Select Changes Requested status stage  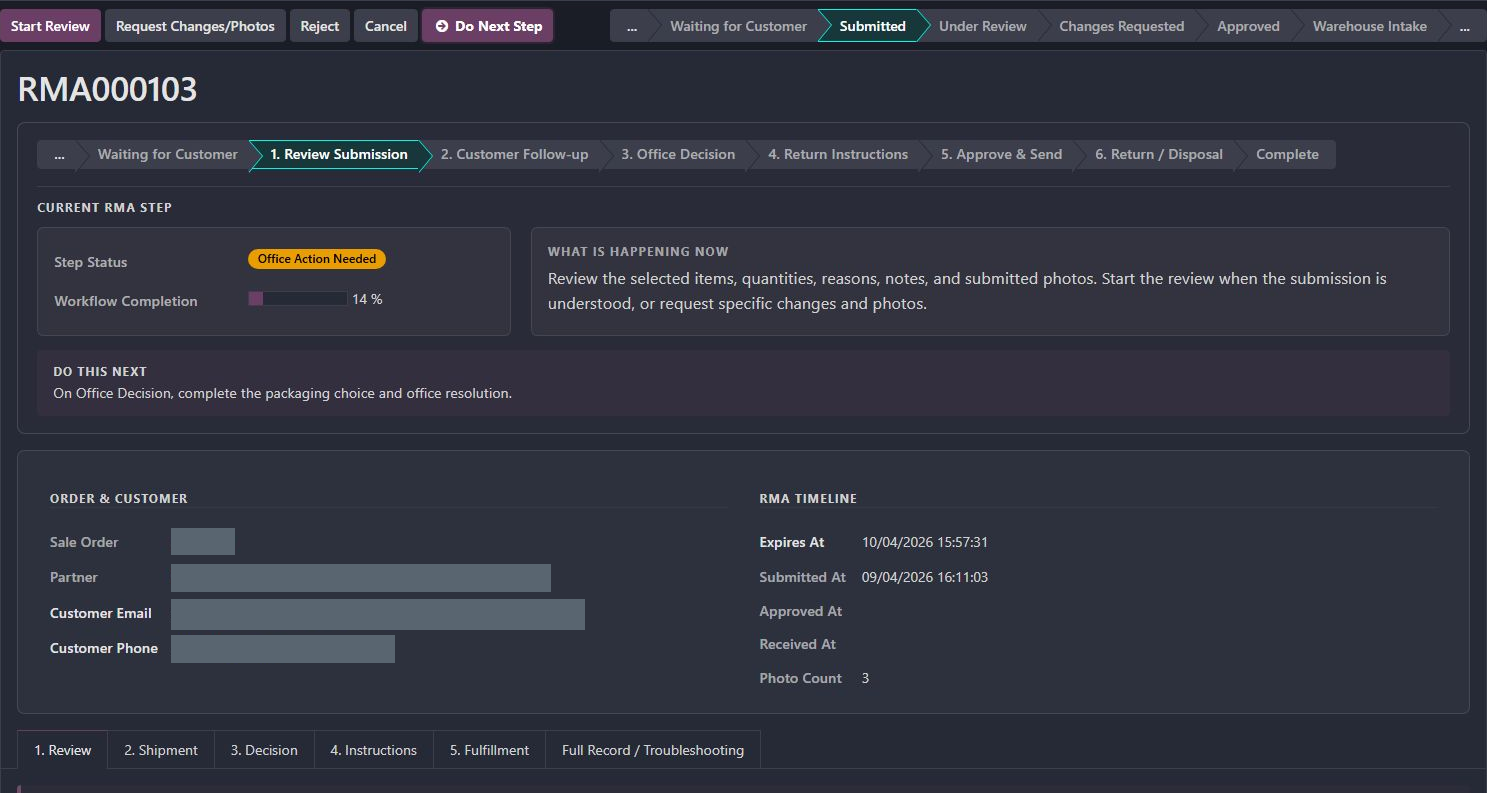(x=1121, y=26)
